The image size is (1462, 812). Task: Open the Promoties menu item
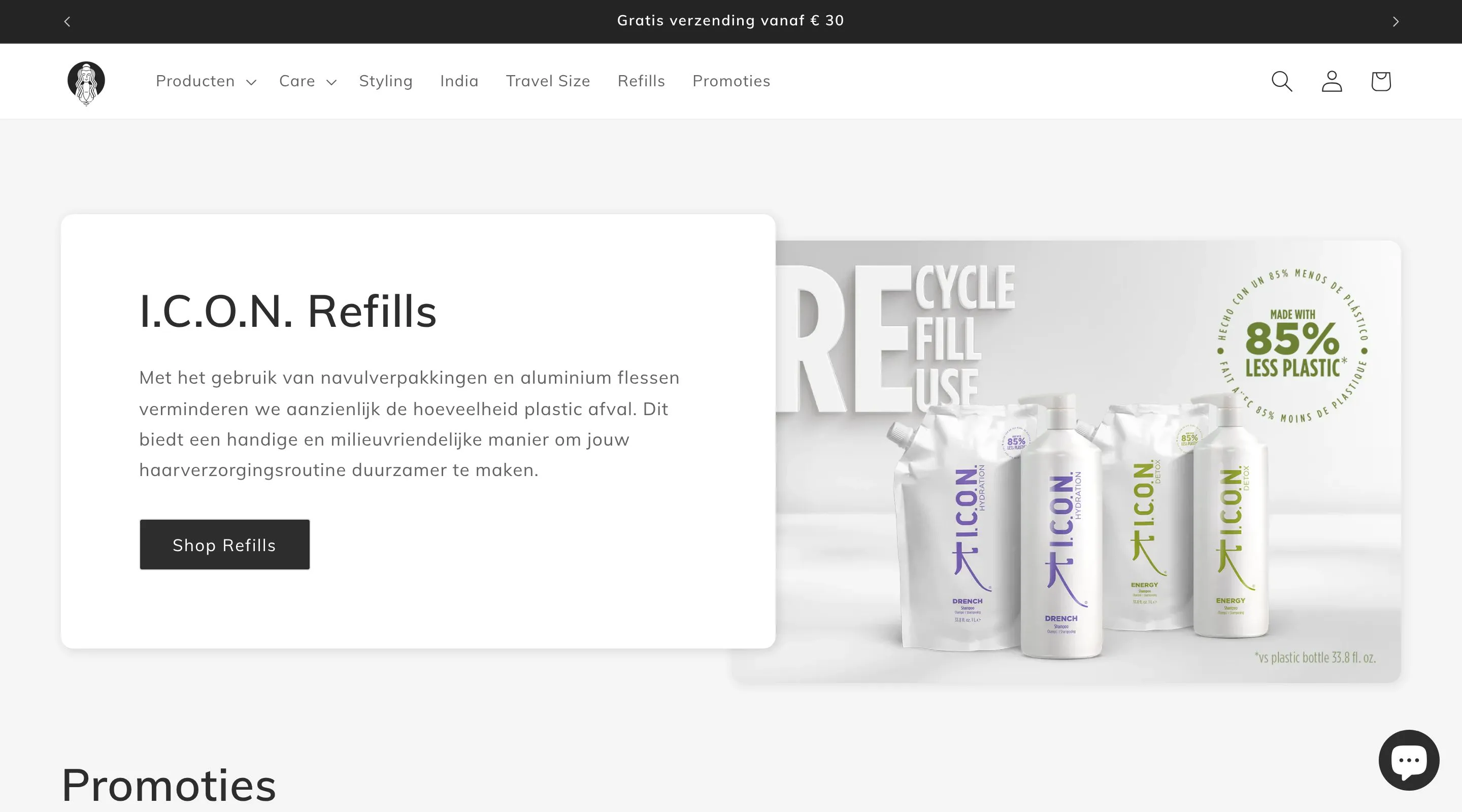tap(731, 81)
